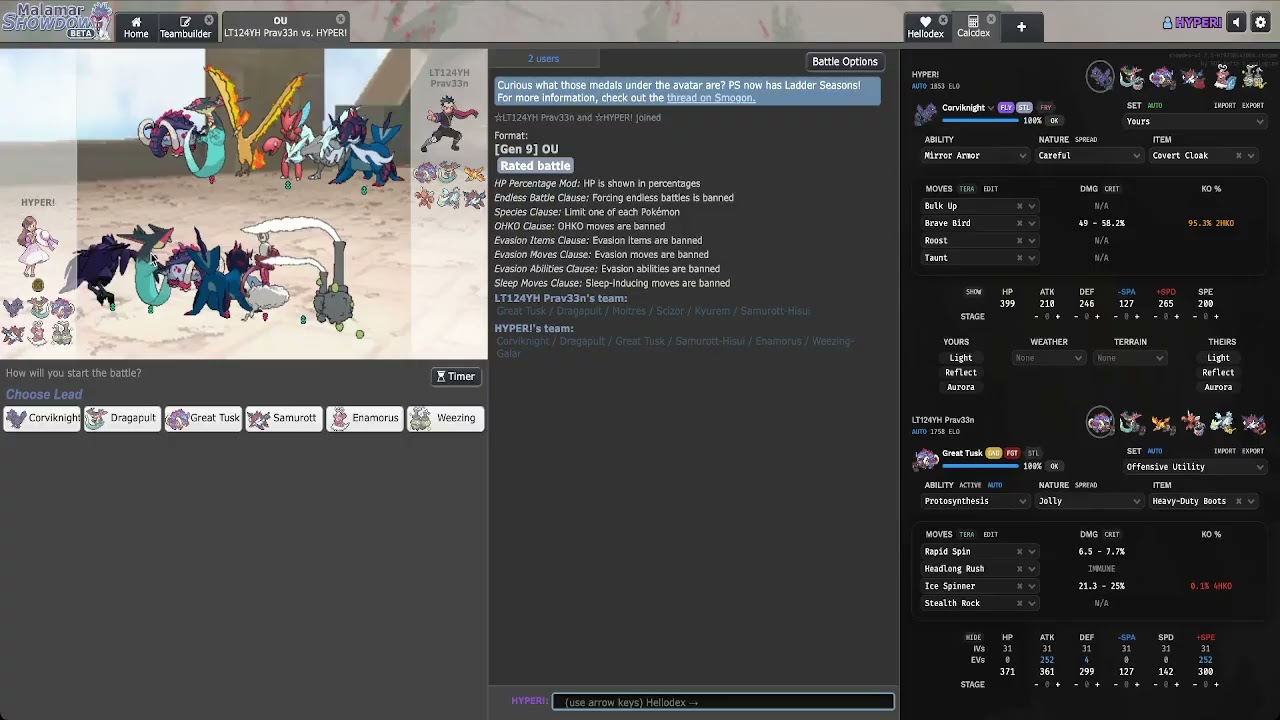The height and width of the screenshot is (720, 1280).
Task: Select opponent's Samurott-Hisui icon in Calcdex
Action: [x=1254, y=422]
